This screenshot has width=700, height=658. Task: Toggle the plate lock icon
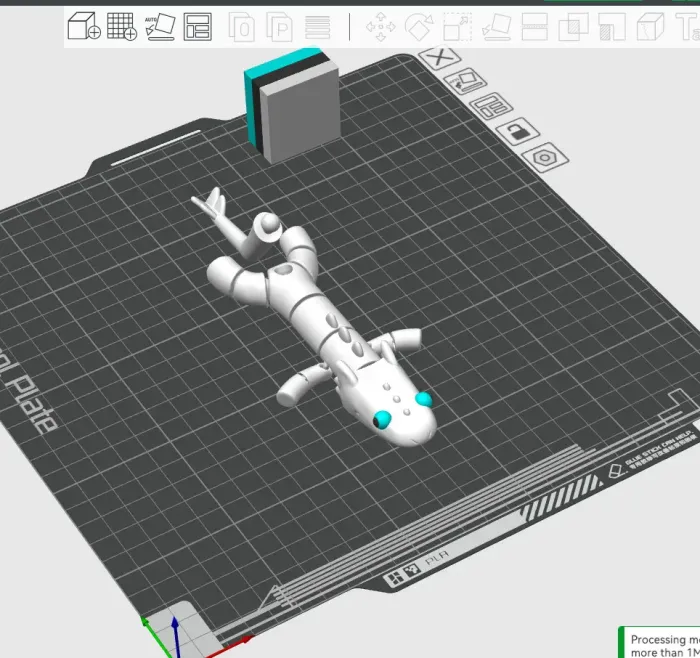pyautogui.click(x=517, y=131)
